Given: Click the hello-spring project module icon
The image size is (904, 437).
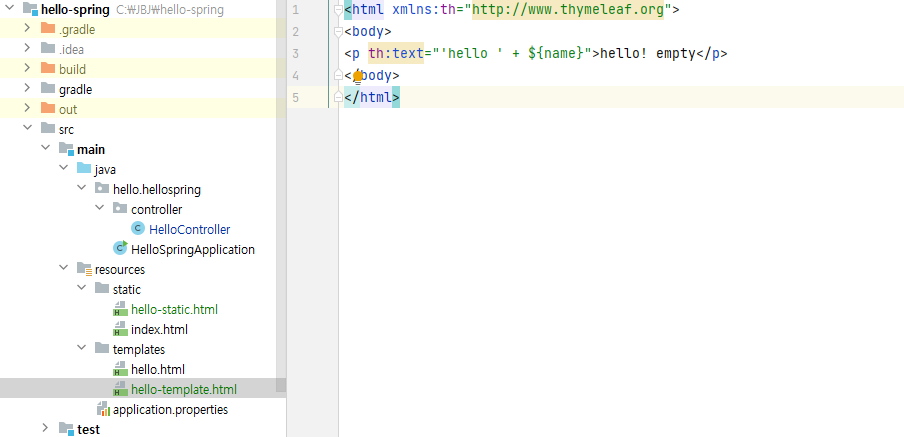Looking at the screenshot, I should tap(30, 9).
